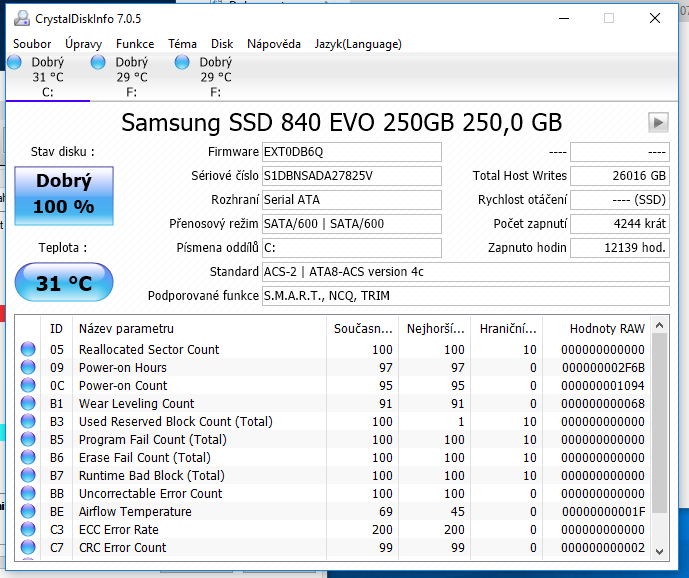Click the serial number field
The image size is (689, 578).
click(x=351, y=176)
